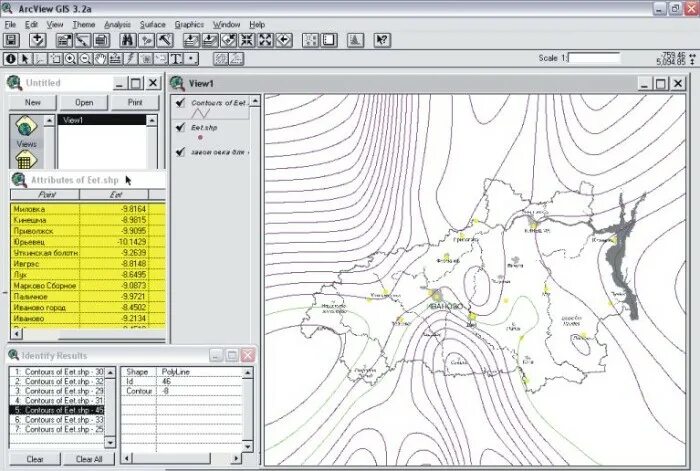Viewport: 700px width, 471px height.
Task: Open the Graphics menu
Action: click(x=189, y=25)
